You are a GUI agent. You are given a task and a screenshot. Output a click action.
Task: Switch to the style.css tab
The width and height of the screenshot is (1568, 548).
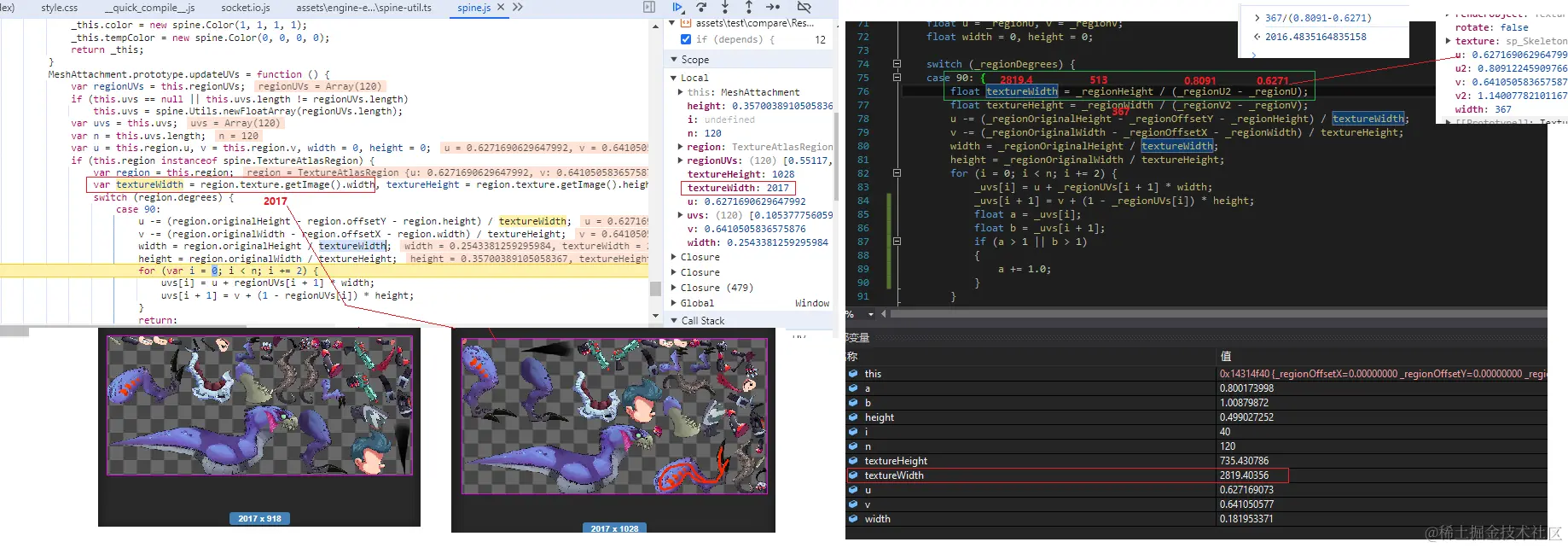click(60, 8)
